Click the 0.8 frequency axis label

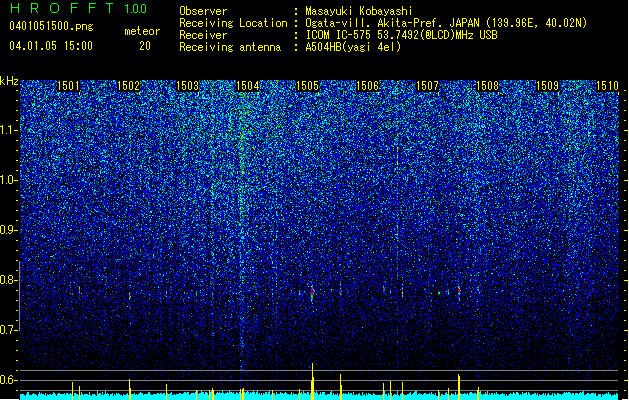(x=9, y=280)
